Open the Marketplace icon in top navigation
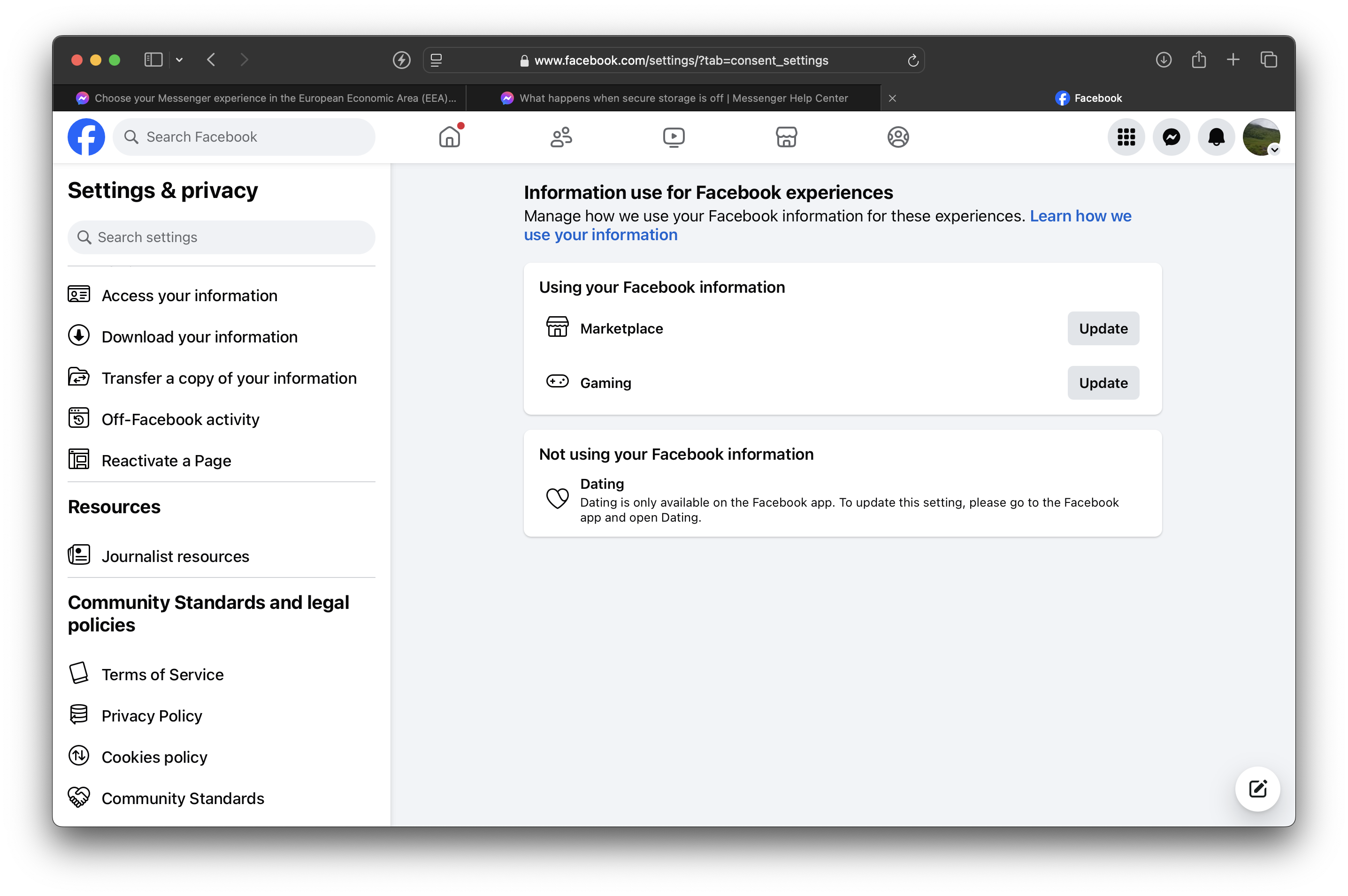1348x896 pixels. click(x=786, y=137)
